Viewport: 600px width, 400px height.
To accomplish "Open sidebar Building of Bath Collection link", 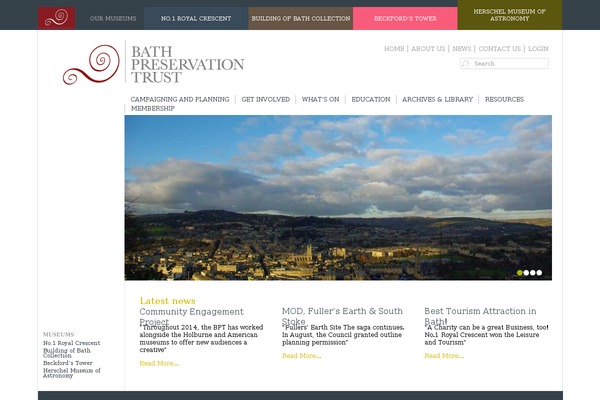I will click(x=67, y=353).
